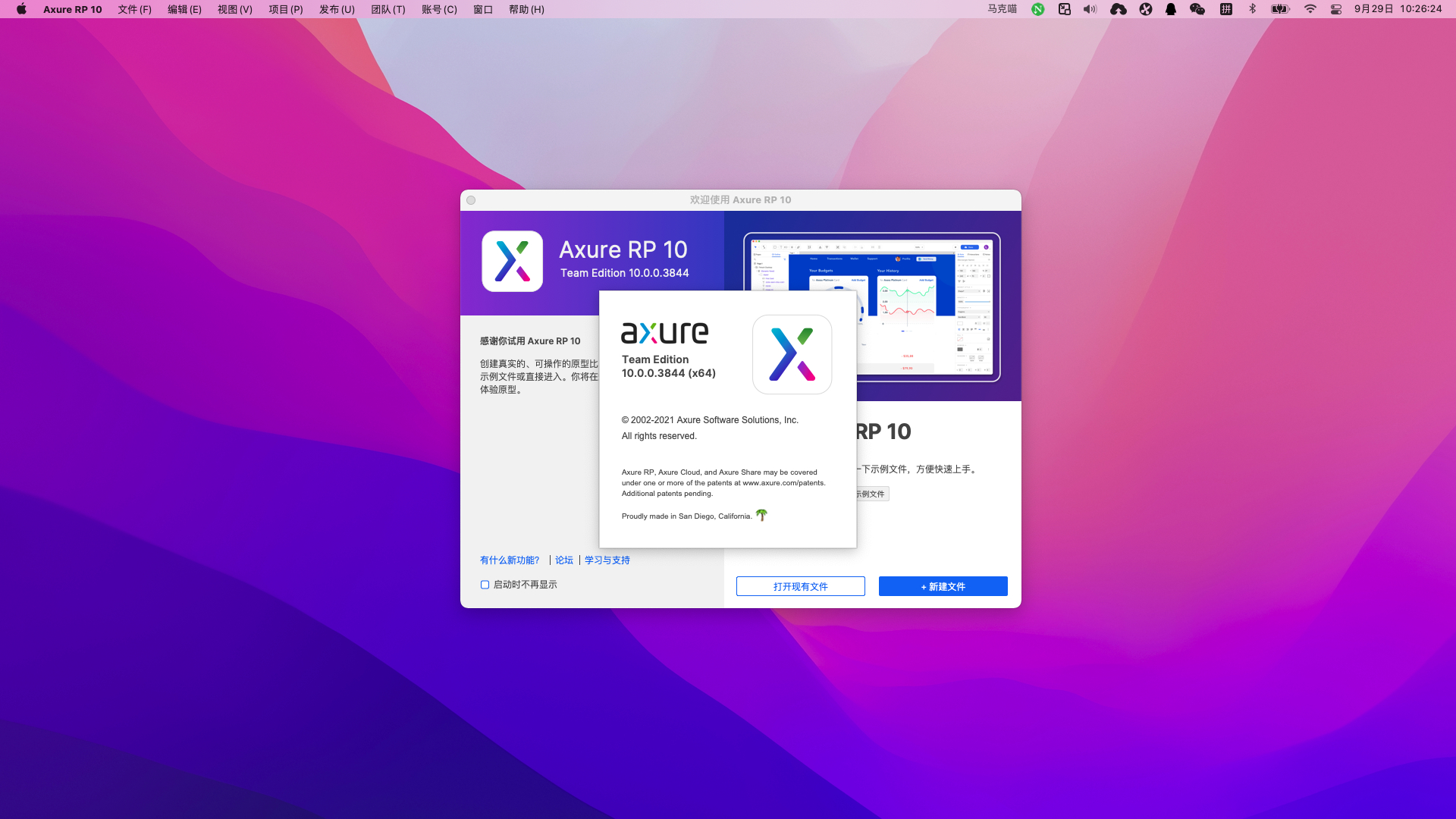Open the volume control icon
This screenshot has width=1456, height=819.
pyautogui.click(x=1090, y=9)
